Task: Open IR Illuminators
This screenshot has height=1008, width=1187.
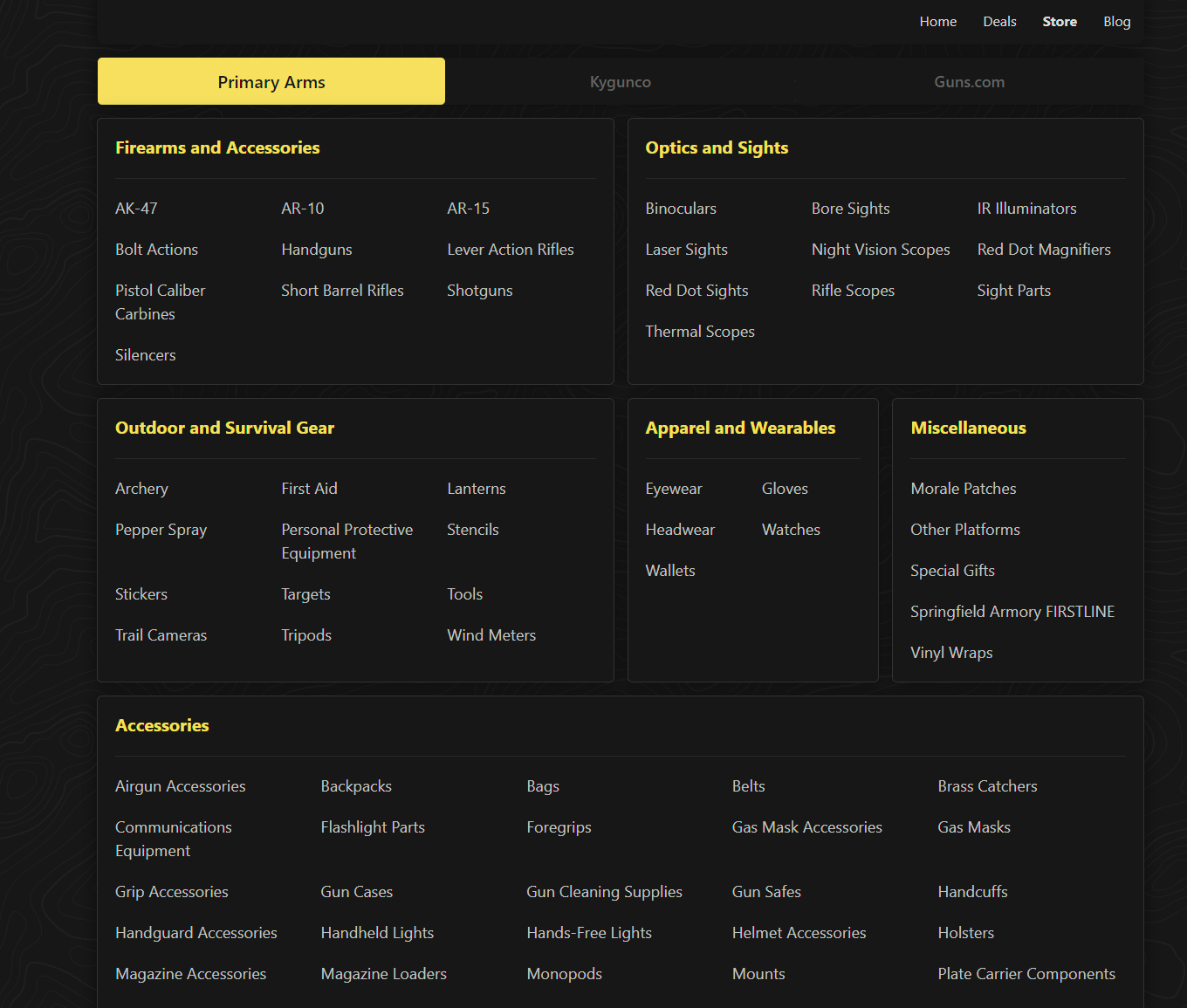Action: [x=1026, y=209]
